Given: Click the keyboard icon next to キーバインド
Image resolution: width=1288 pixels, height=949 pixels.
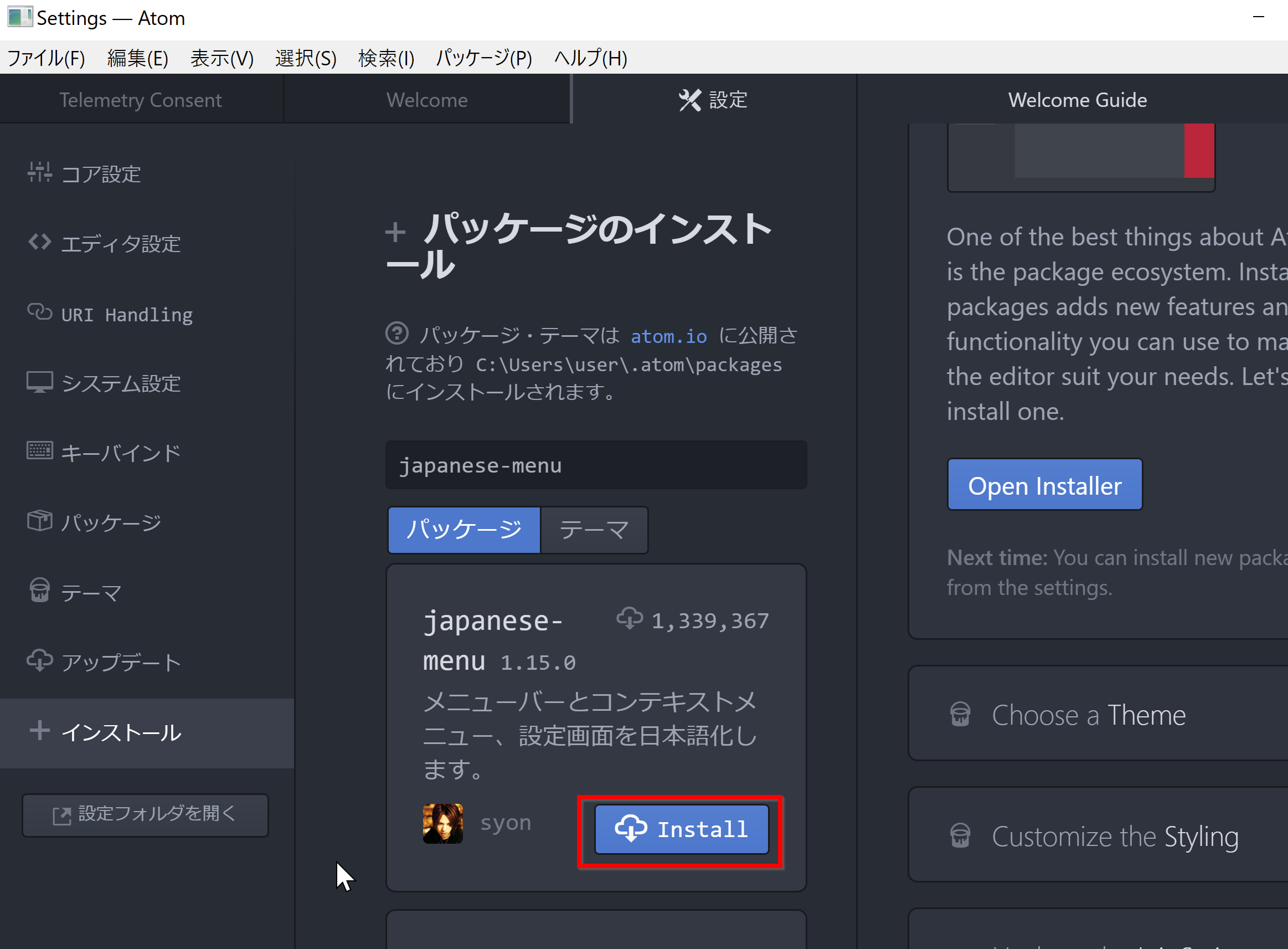Looking at the screenshot, I should pyautogui.click(x=40, y=451).
